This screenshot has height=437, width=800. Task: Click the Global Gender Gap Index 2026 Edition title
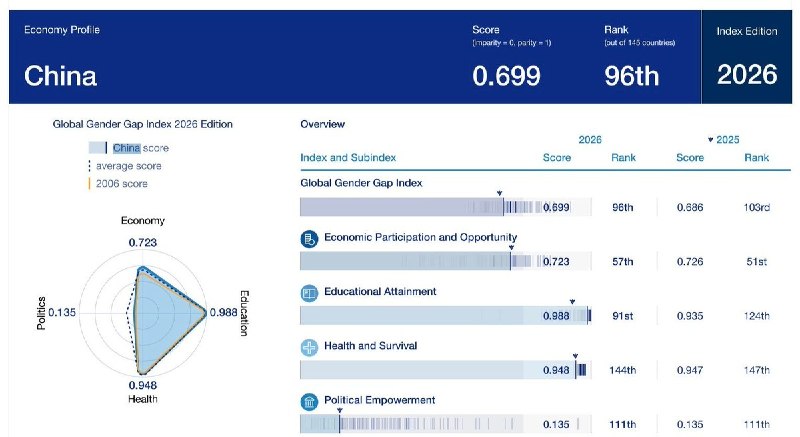[x=142, y=124]
